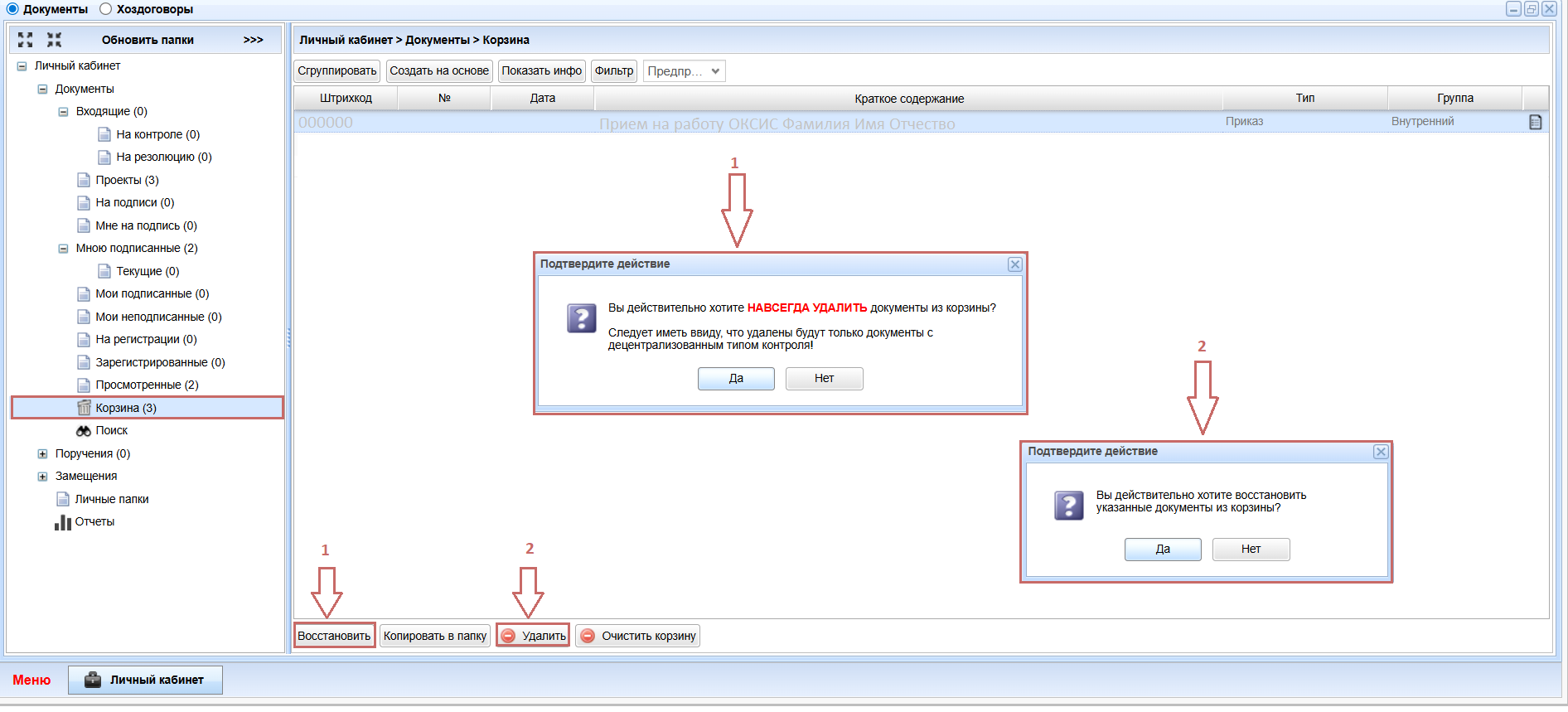This screenshot has width=1568, height=712.
Task: Click the binoculars Поиск icon
Action: [84, 431]
